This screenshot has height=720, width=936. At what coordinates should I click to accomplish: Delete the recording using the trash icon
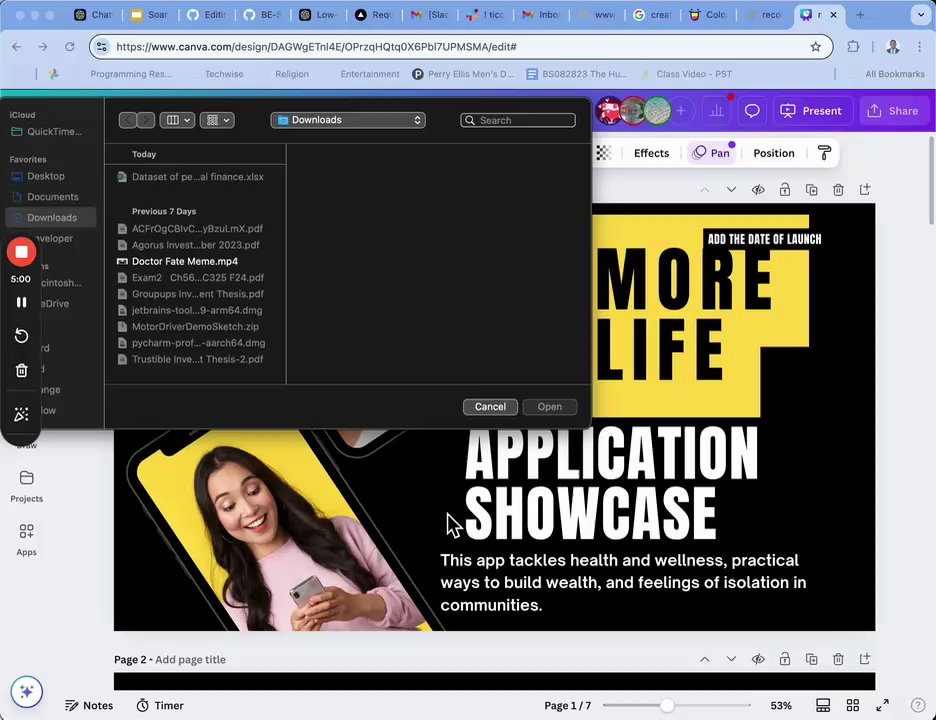21,370
